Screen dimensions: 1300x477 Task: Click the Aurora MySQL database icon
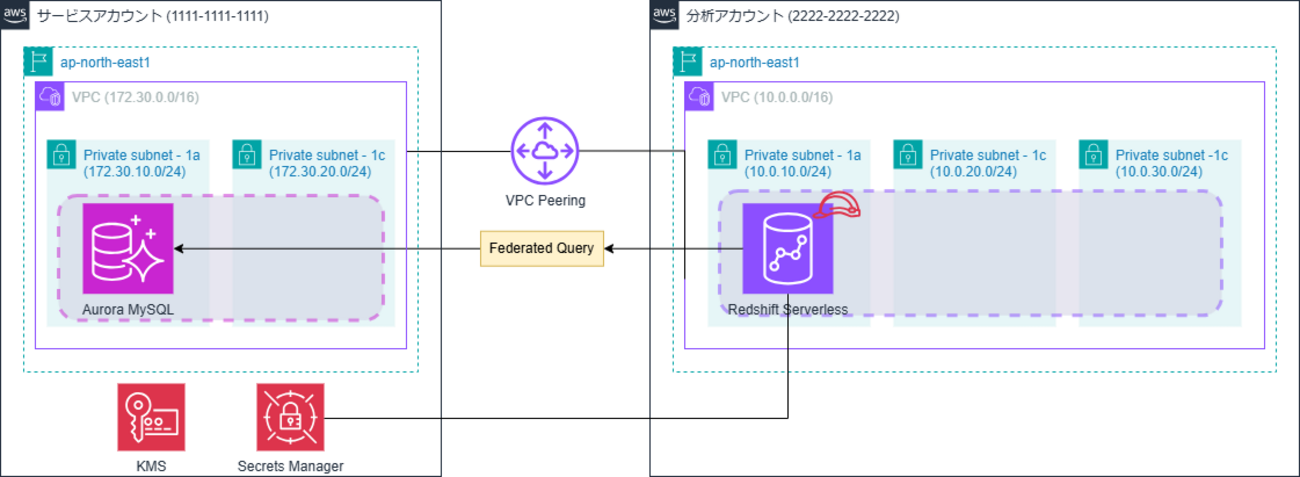coord(128,248)
